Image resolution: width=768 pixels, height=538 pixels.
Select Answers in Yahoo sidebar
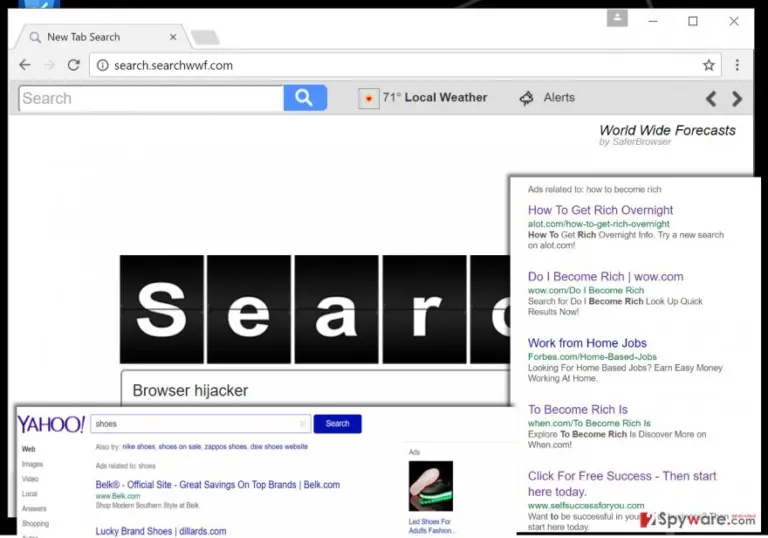pyautogui.click(x=34, y=509)
